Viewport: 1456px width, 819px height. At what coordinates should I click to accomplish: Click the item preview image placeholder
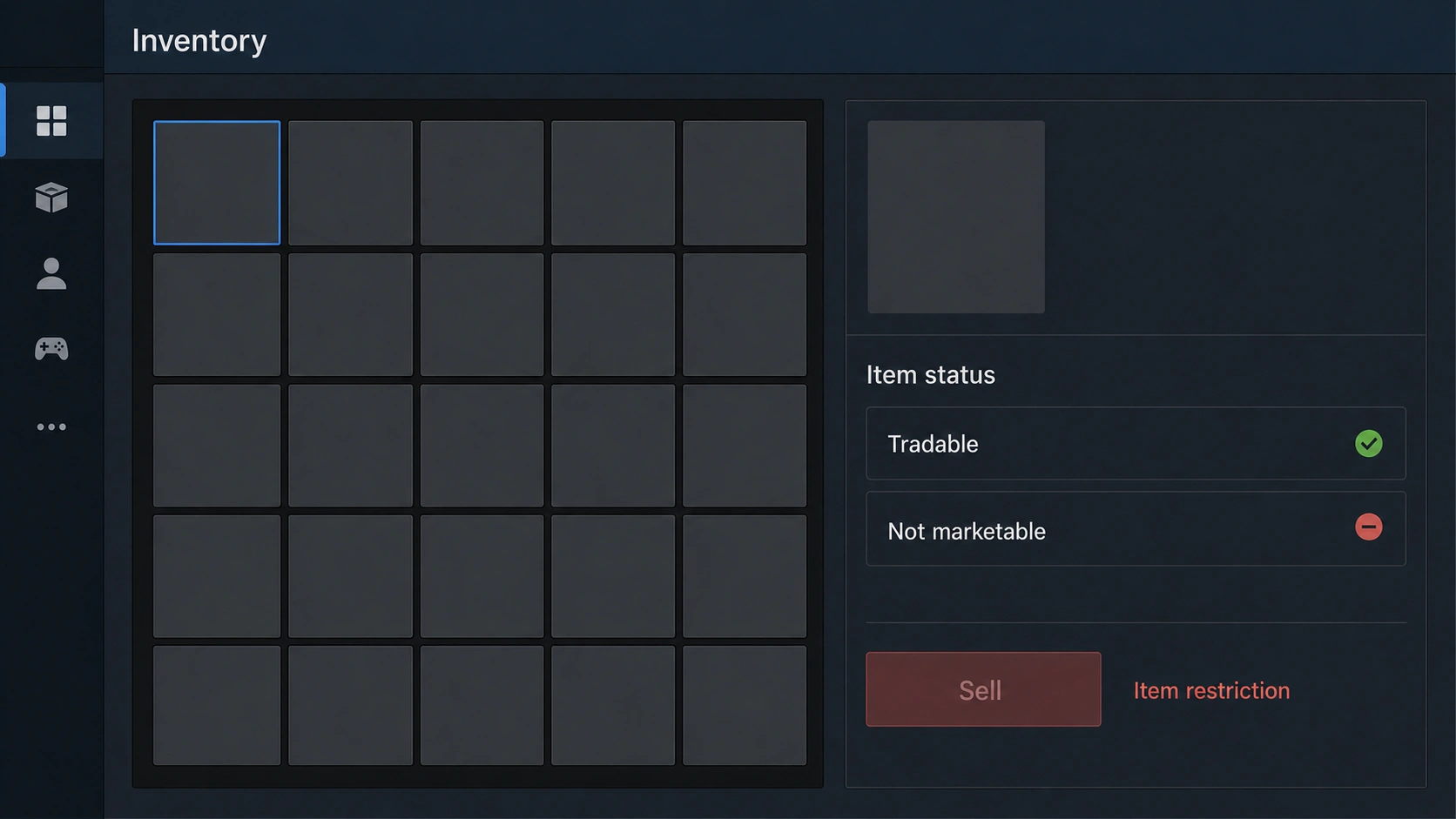956,217
